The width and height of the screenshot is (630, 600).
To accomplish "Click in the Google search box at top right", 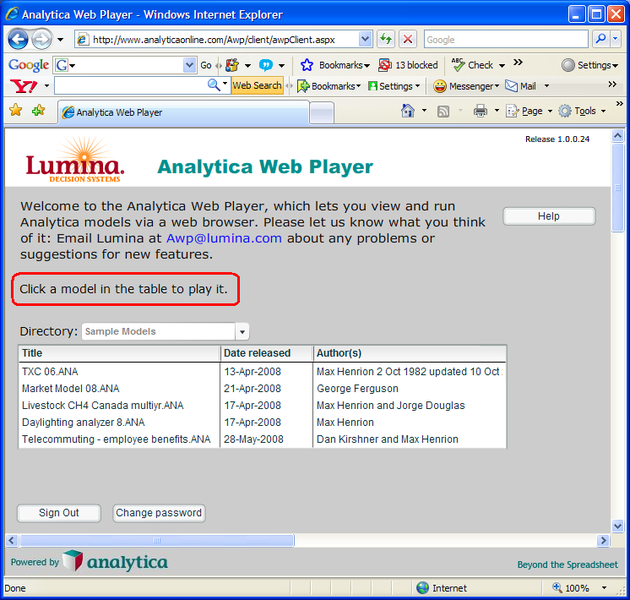I will coord(506,39).
